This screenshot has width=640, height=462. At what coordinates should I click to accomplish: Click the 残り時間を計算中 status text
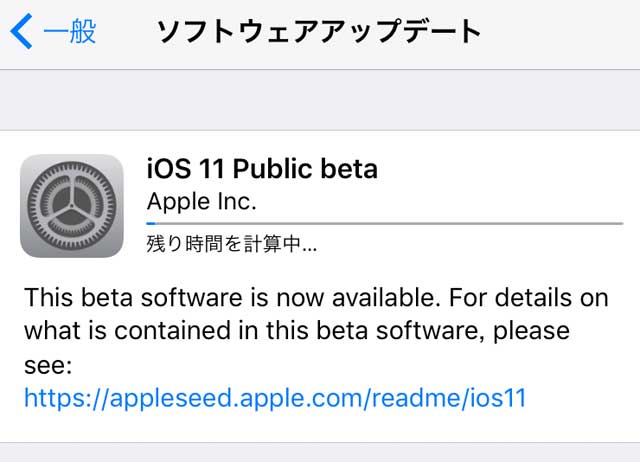[x=231, y=244]
